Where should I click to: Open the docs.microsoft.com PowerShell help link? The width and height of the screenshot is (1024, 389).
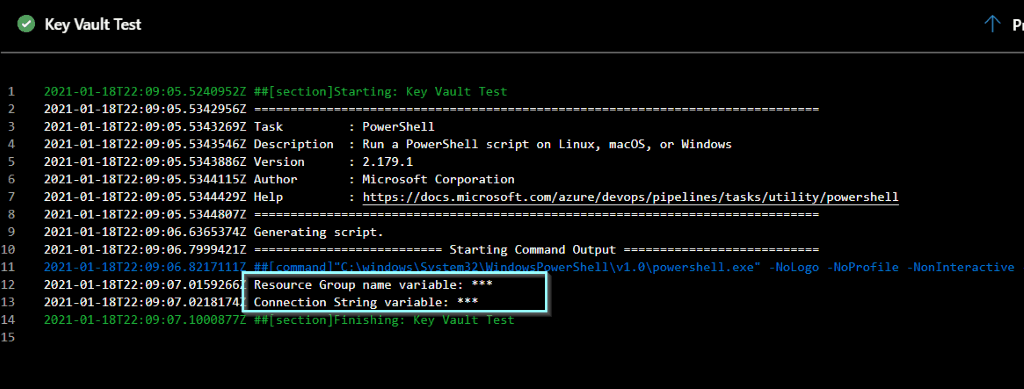click(631, 197)
